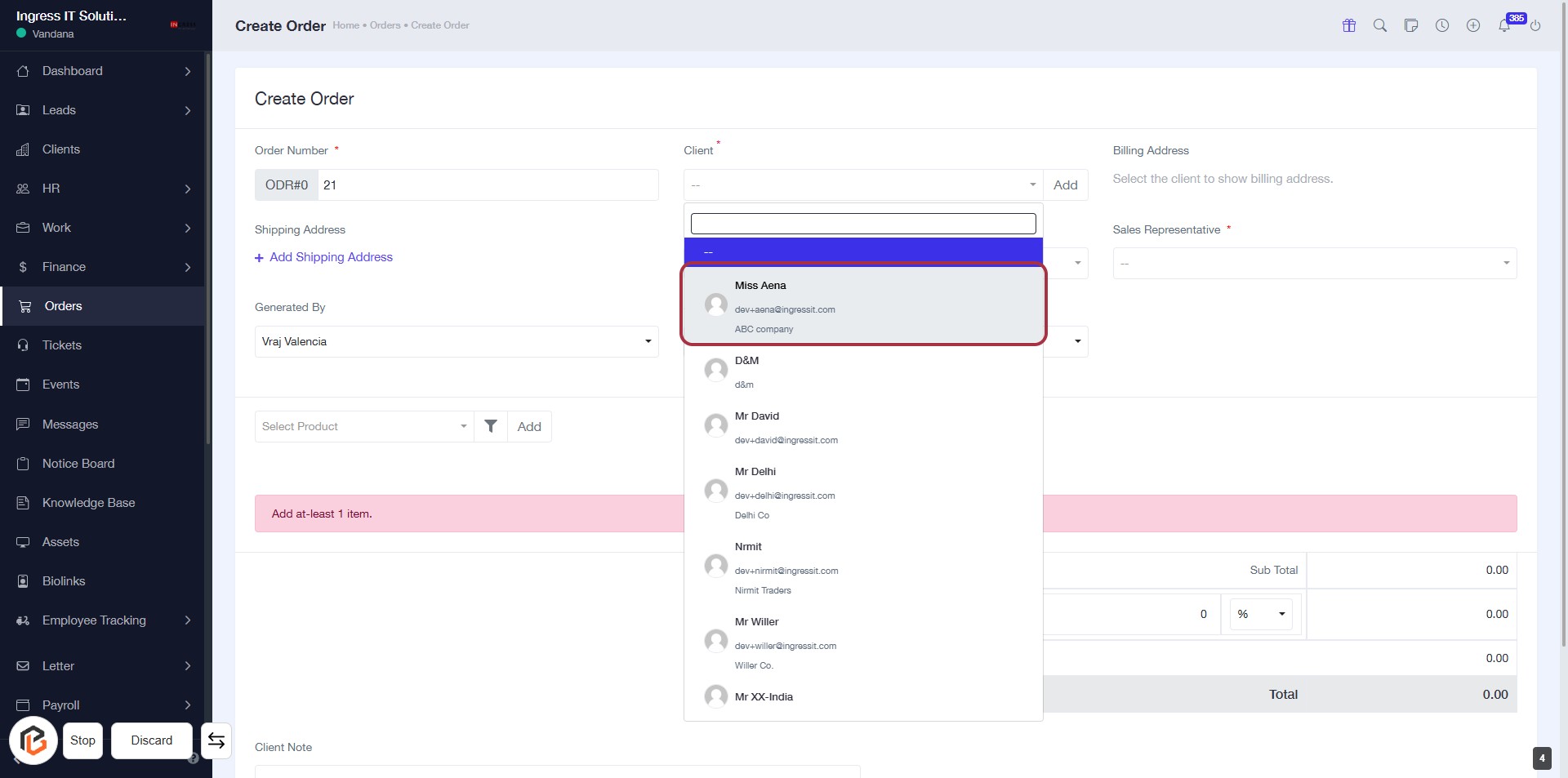
Task: Open the Sales Representative dropdown
Action: (x=1314, y=264)
